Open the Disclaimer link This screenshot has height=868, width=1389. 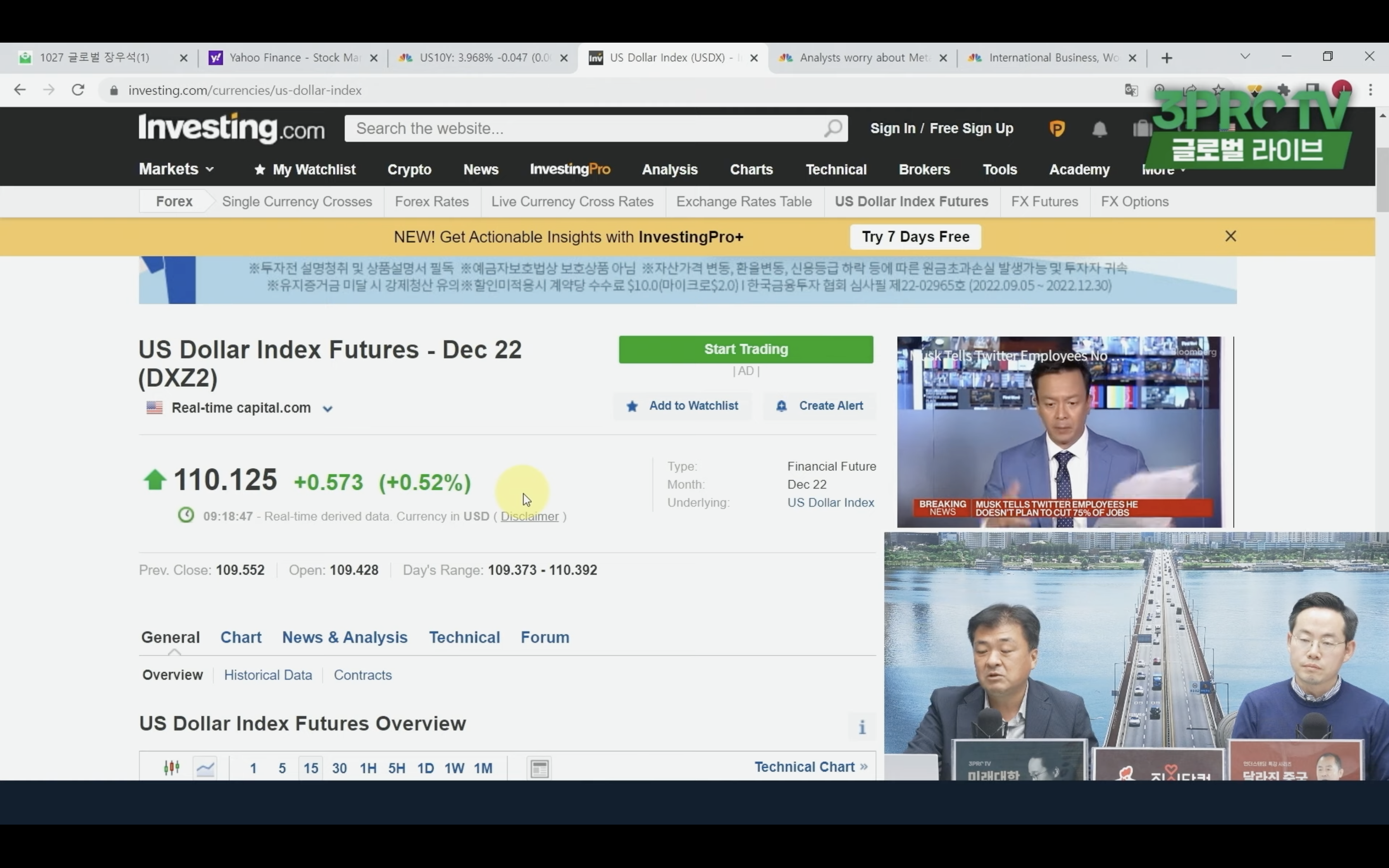(x=529, y=516)
